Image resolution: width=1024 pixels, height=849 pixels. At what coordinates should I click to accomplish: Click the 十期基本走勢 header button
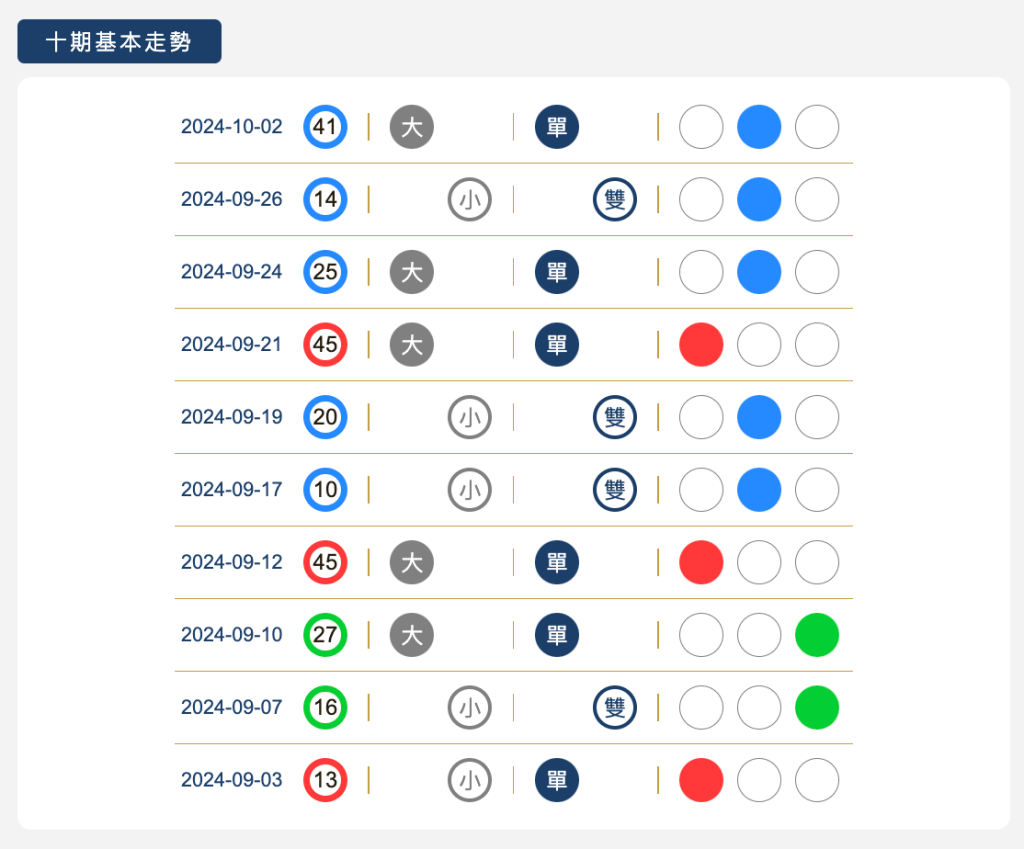tap(119, 42)
